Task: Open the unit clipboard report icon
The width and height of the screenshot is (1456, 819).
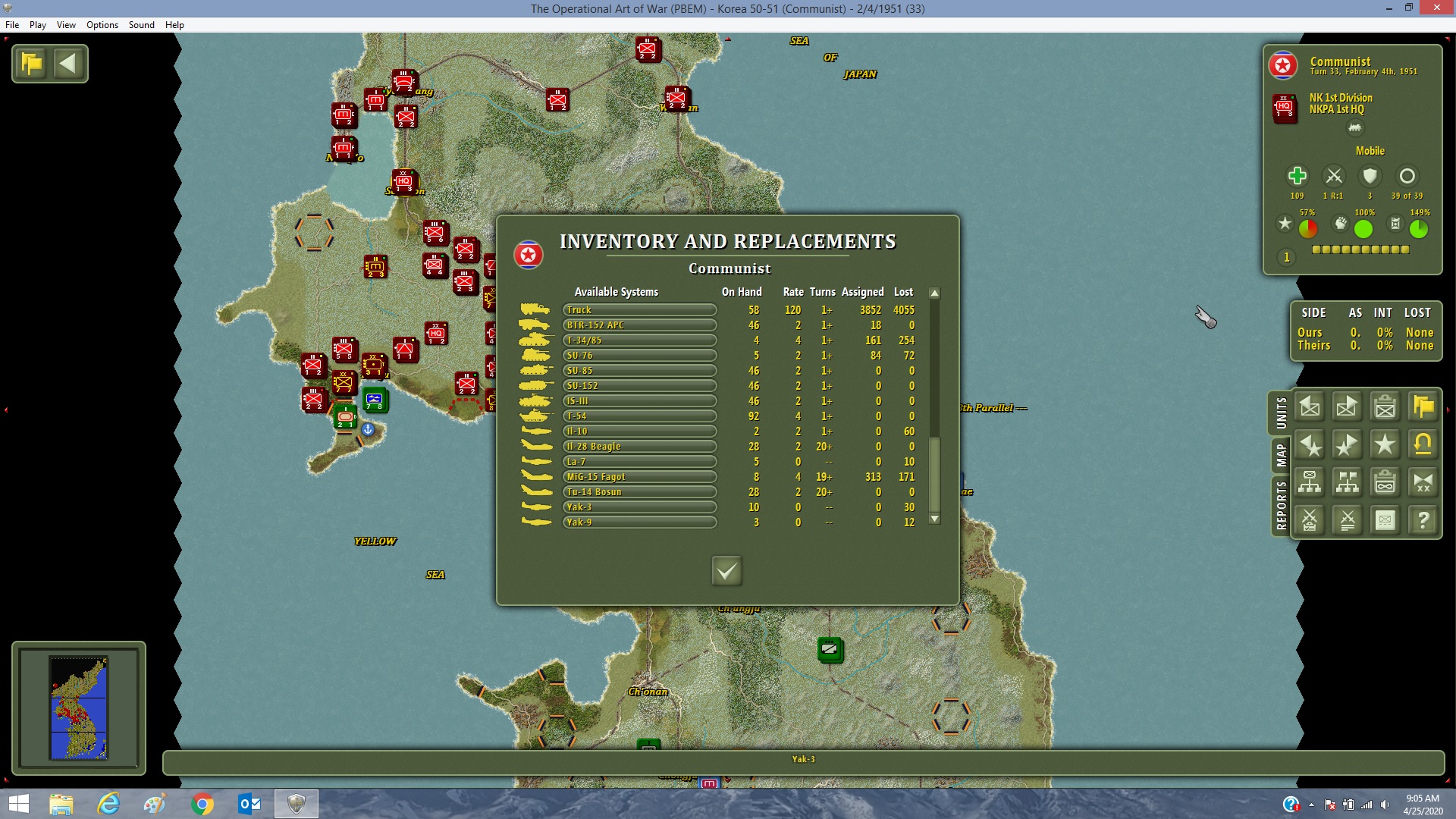Action: coord(1385,407)
